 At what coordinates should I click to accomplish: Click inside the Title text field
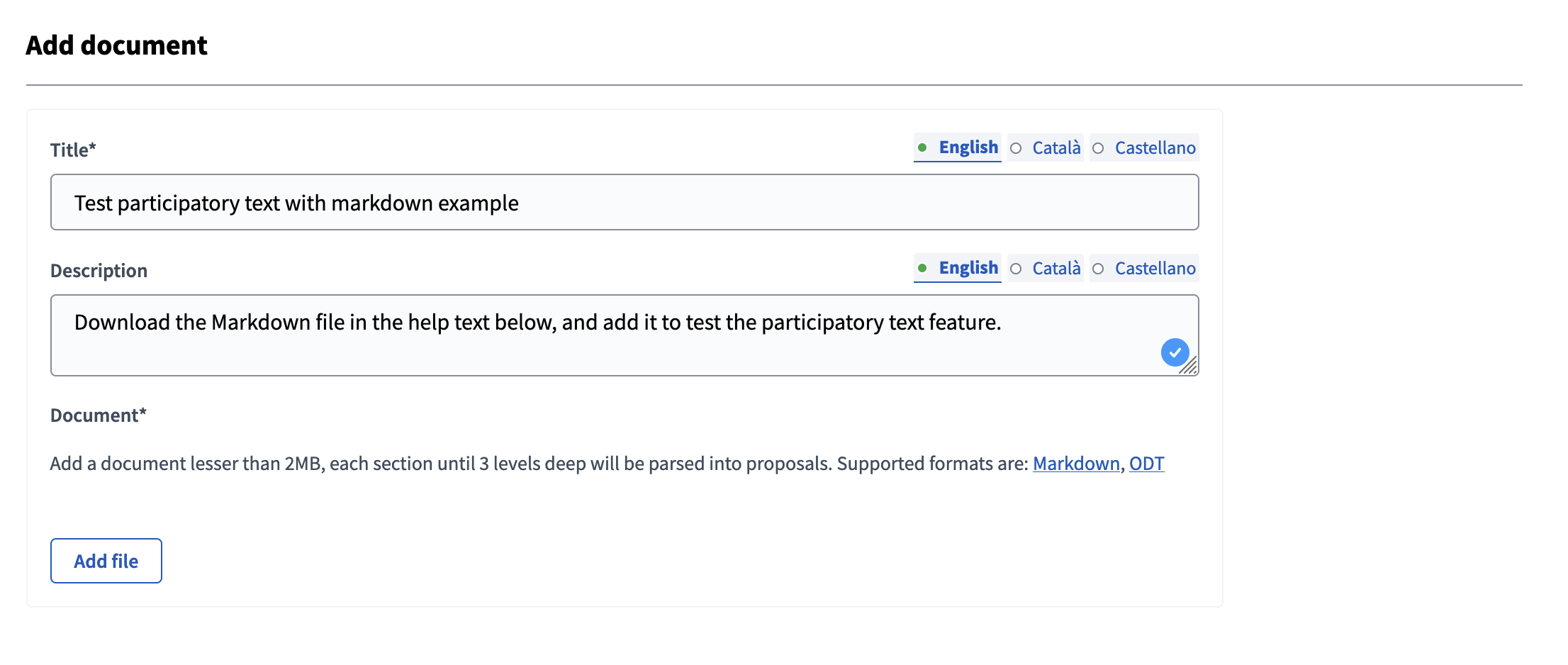pyautogui.click(x=624, y=202)
